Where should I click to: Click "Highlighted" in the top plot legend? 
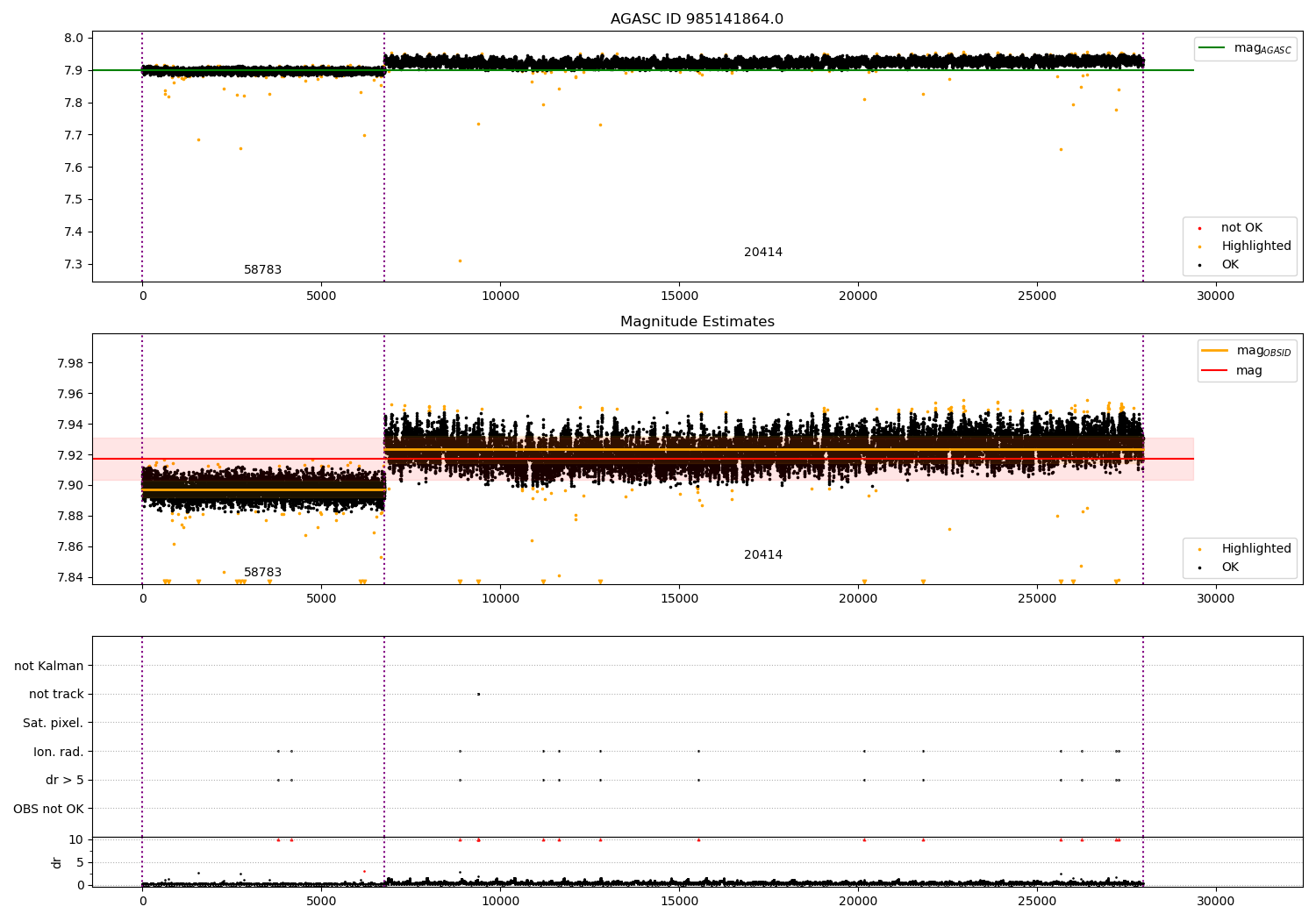tap(1256, 246)
